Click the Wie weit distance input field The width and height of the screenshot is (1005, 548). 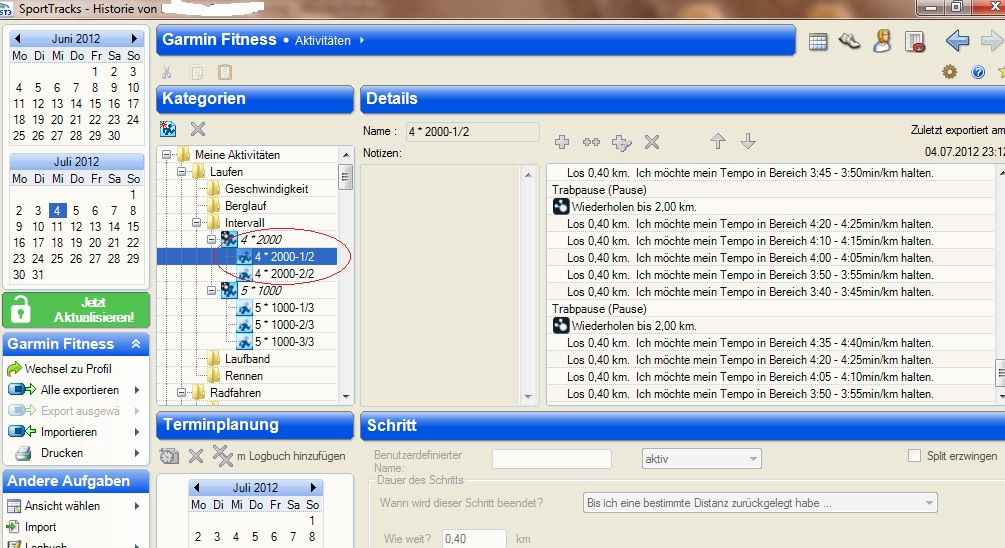[473, 539]
